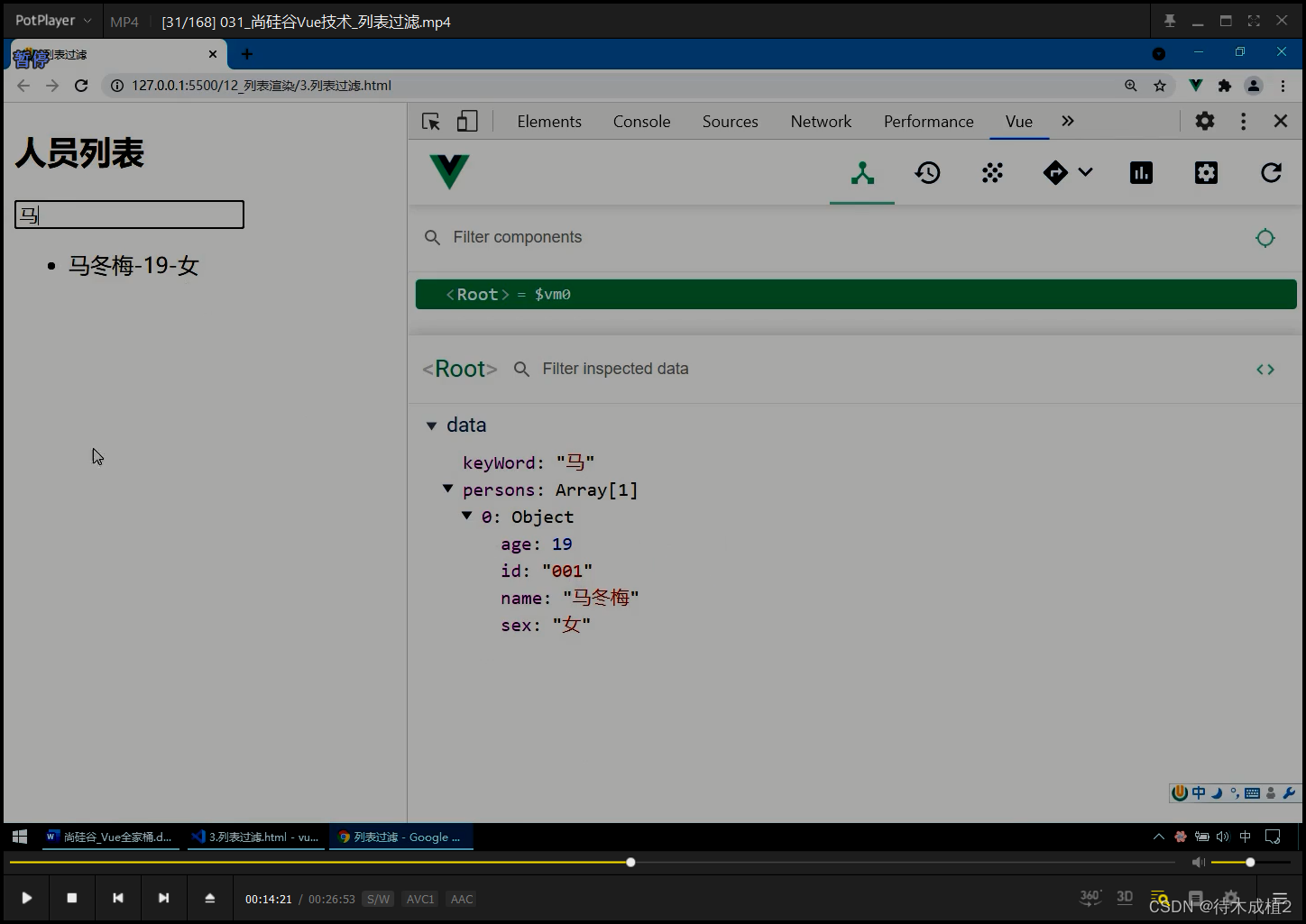
Task: Open Vue Components inspector view
Action: pyautogui.click(x=862, y=173)
